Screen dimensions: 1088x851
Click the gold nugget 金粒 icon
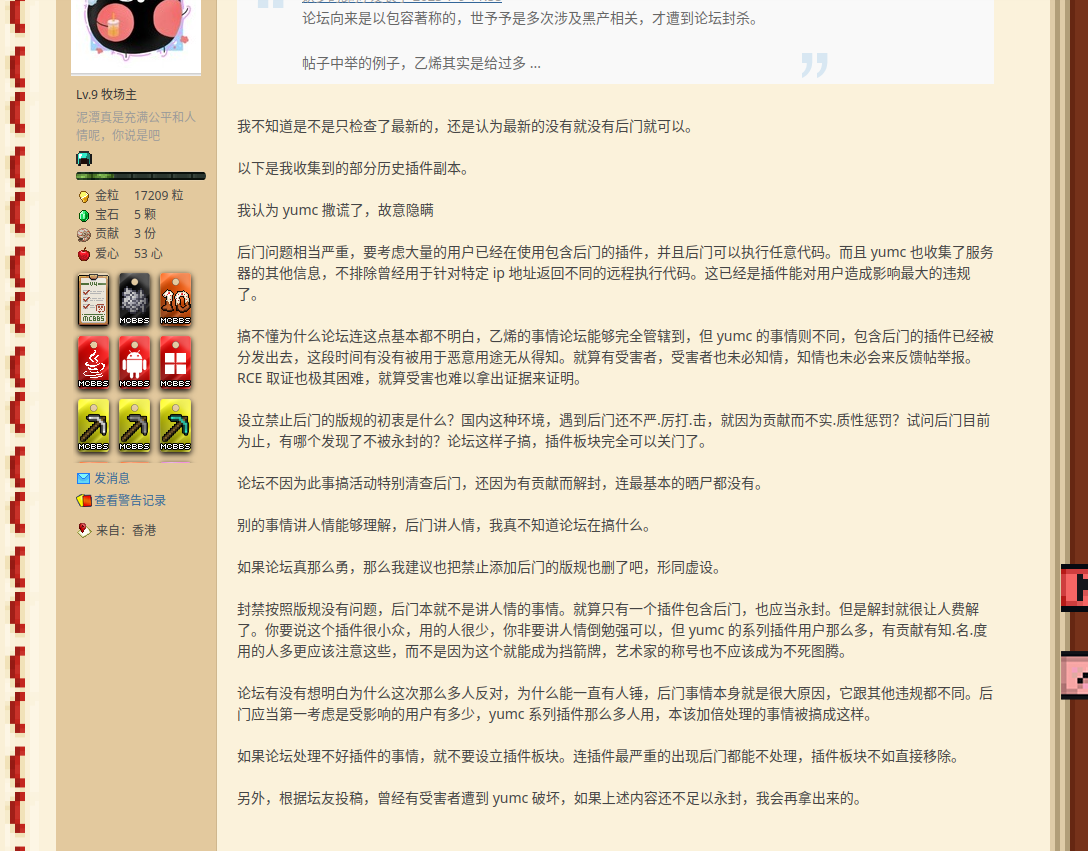coord(84,196)
